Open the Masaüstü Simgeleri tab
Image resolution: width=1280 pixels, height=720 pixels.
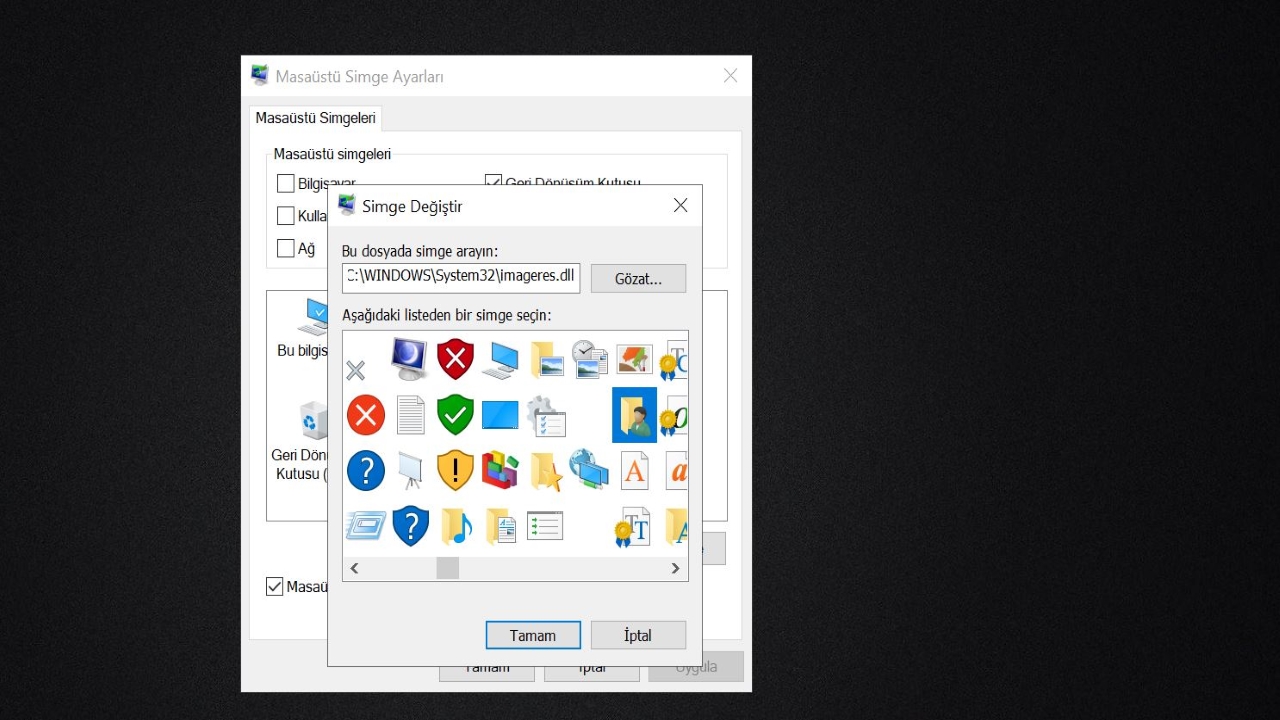coord(315,118)
